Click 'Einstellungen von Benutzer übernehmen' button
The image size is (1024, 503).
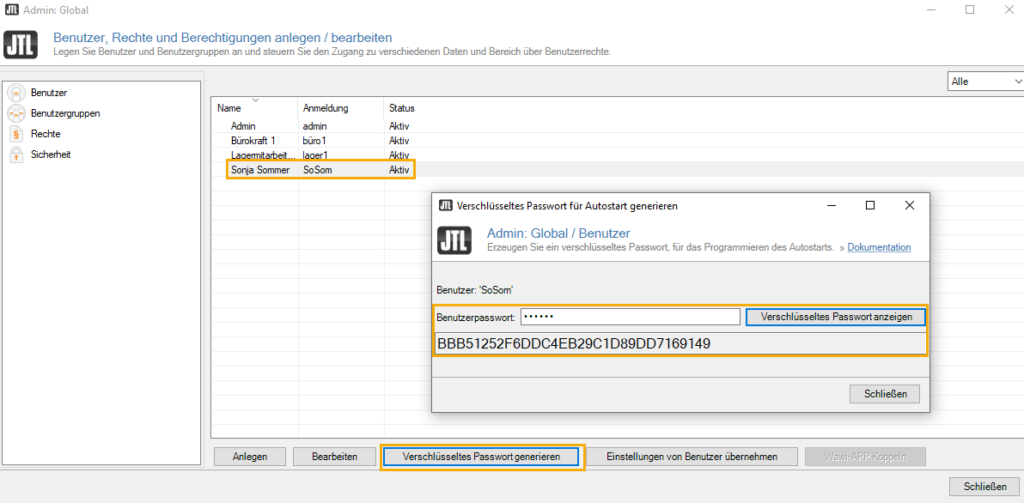(x=691, y=457)
